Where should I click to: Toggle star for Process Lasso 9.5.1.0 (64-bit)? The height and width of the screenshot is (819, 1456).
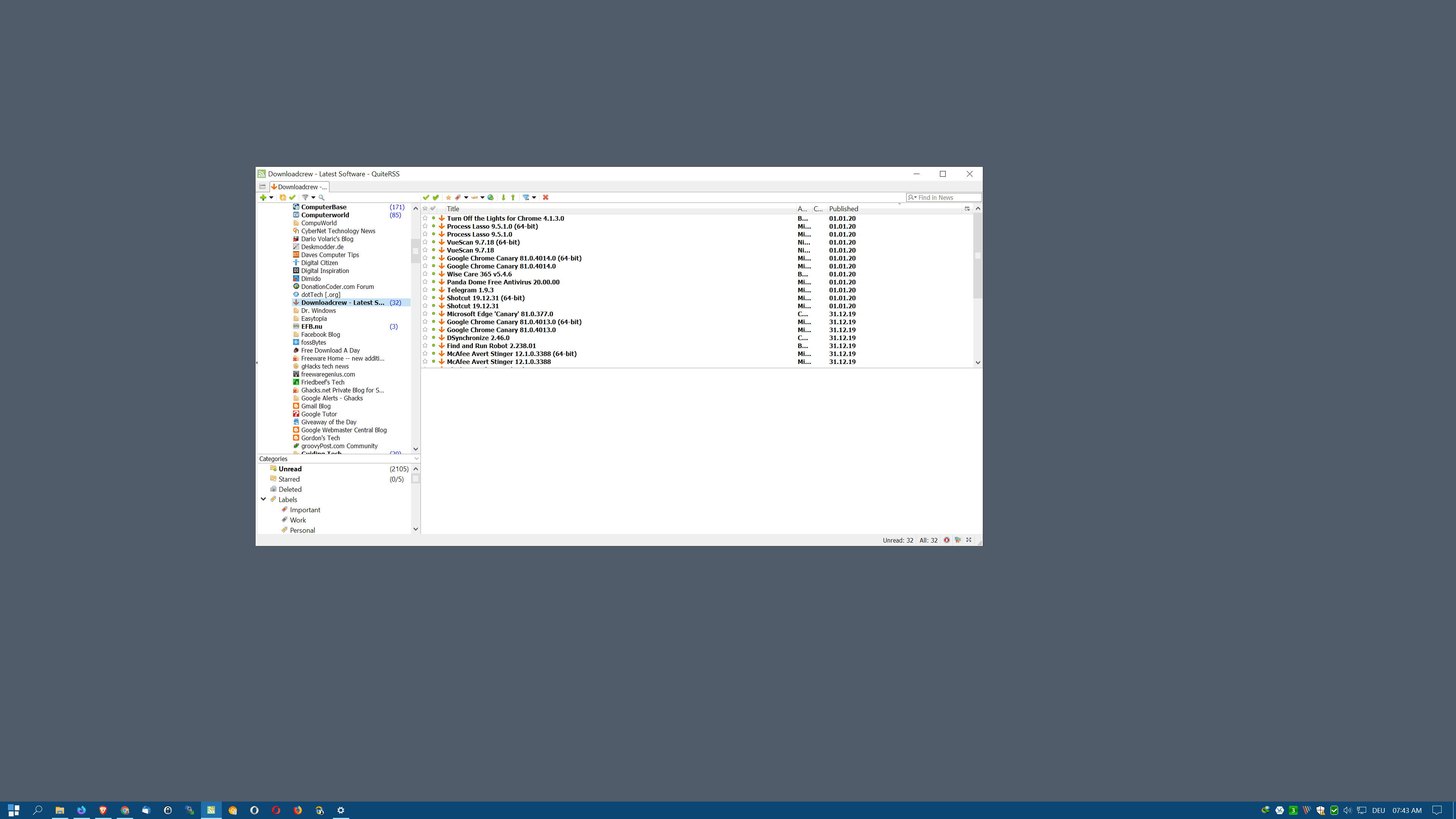click(425, 226)
